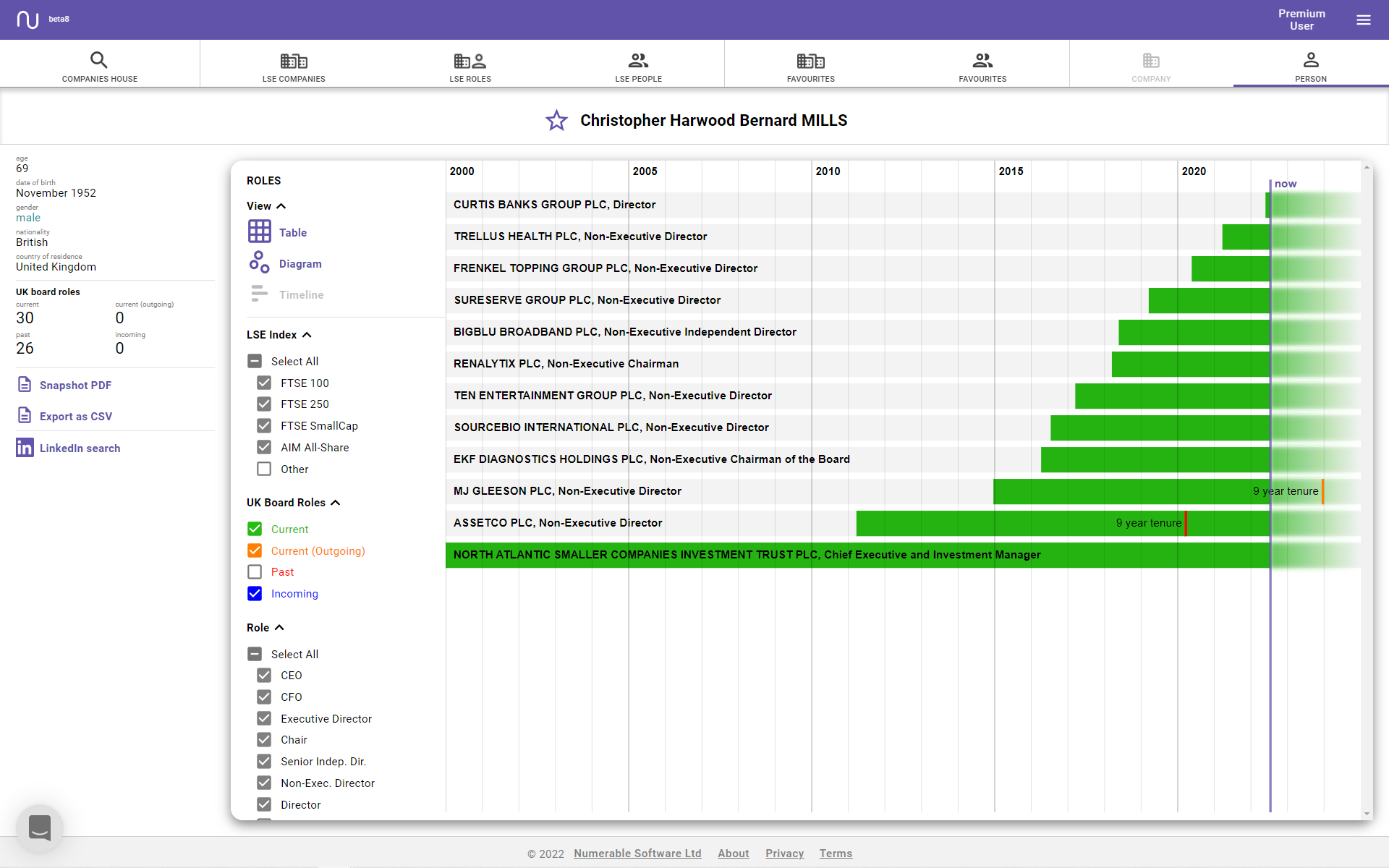Image resolution: width=1389 pixels, height=868 pixels.
Task: Collapse the Role filter section
Action: pyautogui.click(x=279, y=628)
